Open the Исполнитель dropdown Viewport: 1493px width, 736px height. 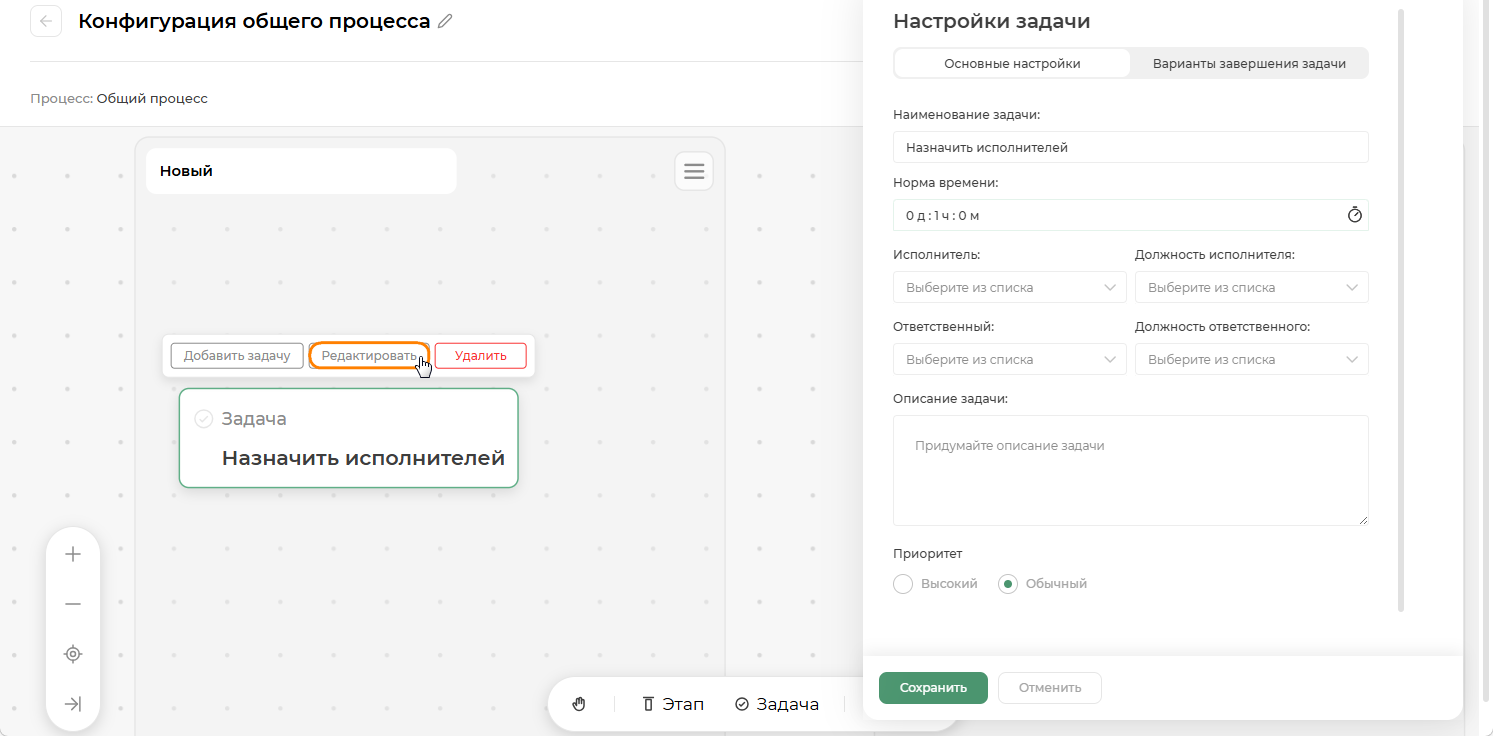tap(1009, 288)
